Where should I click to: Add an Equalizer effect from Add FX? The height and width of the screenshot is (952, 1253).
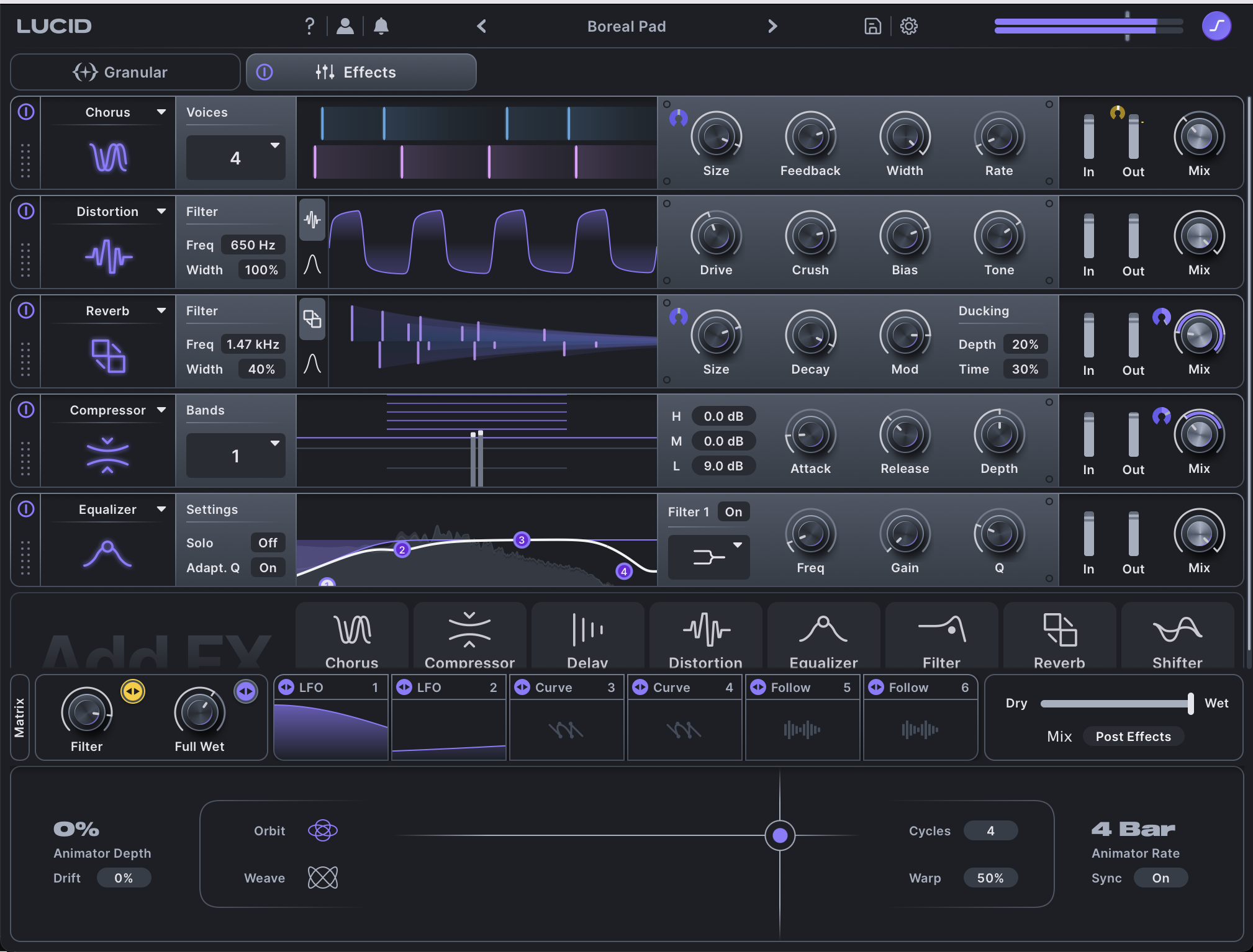pyautogui.click(x=824, y=635)
